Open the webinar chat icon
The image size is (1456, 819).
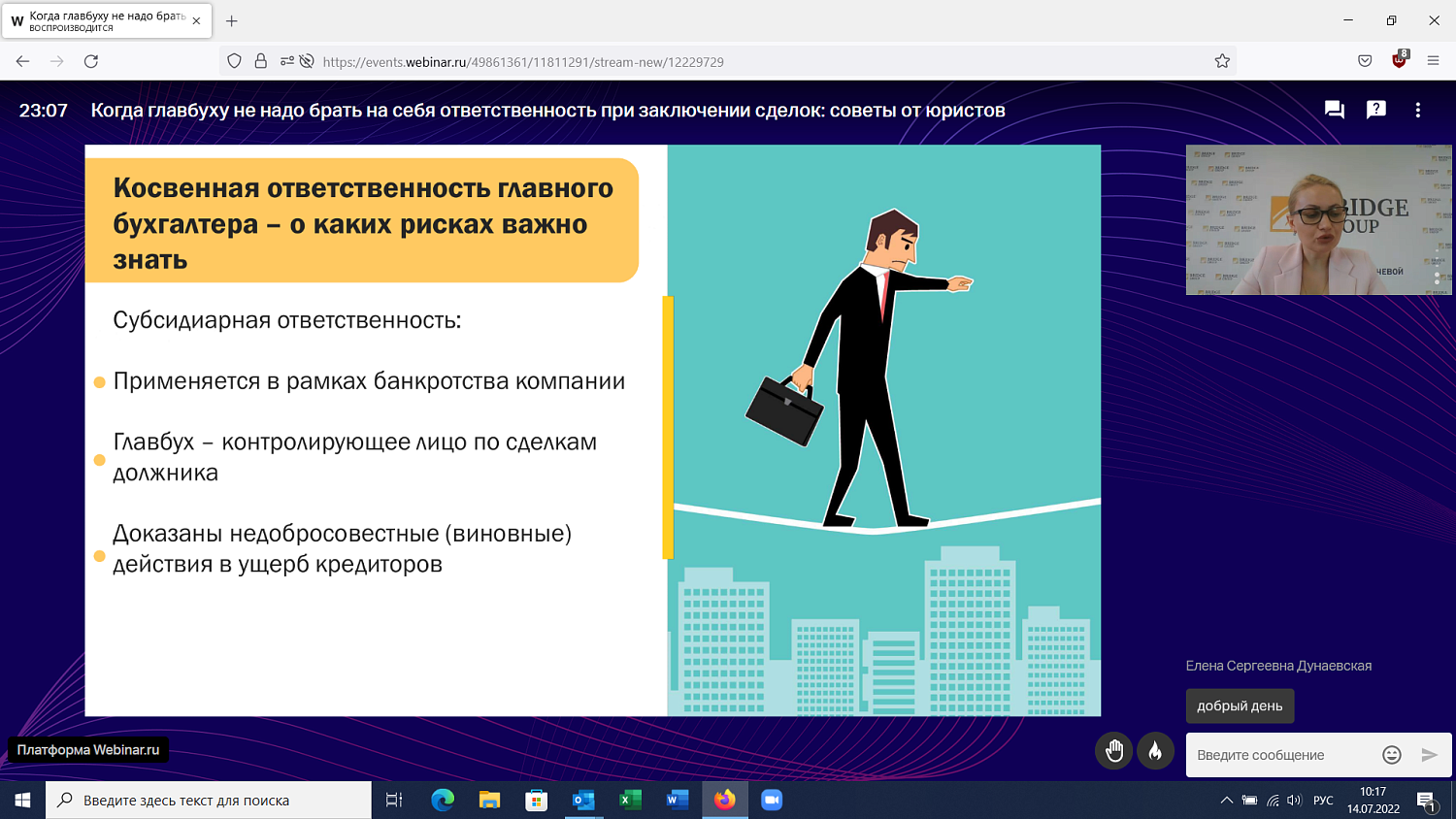point(1333,110)
